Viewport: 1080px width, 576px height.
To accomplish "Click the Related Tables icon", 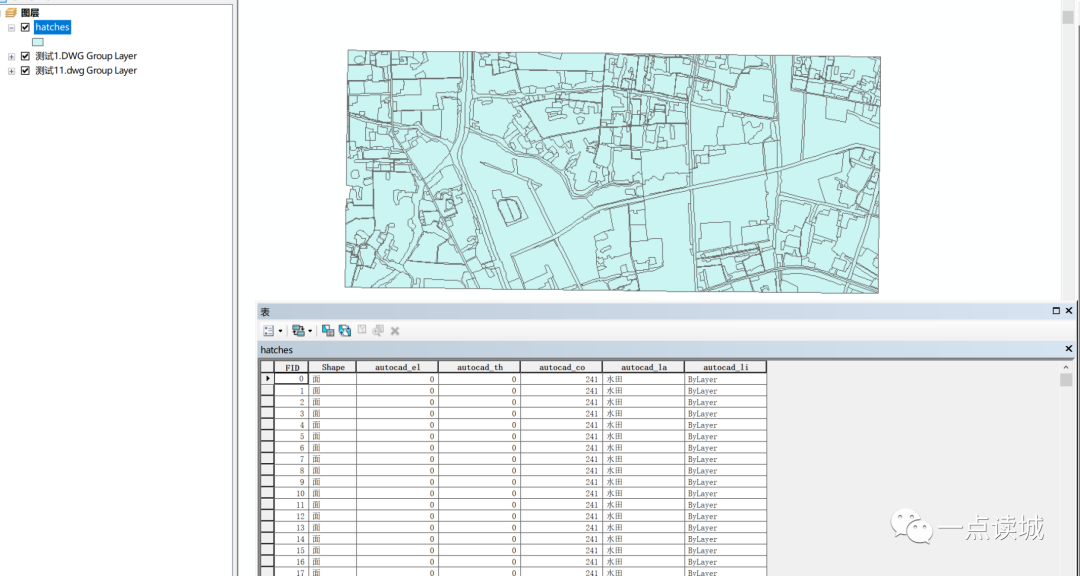I will 299,330.
